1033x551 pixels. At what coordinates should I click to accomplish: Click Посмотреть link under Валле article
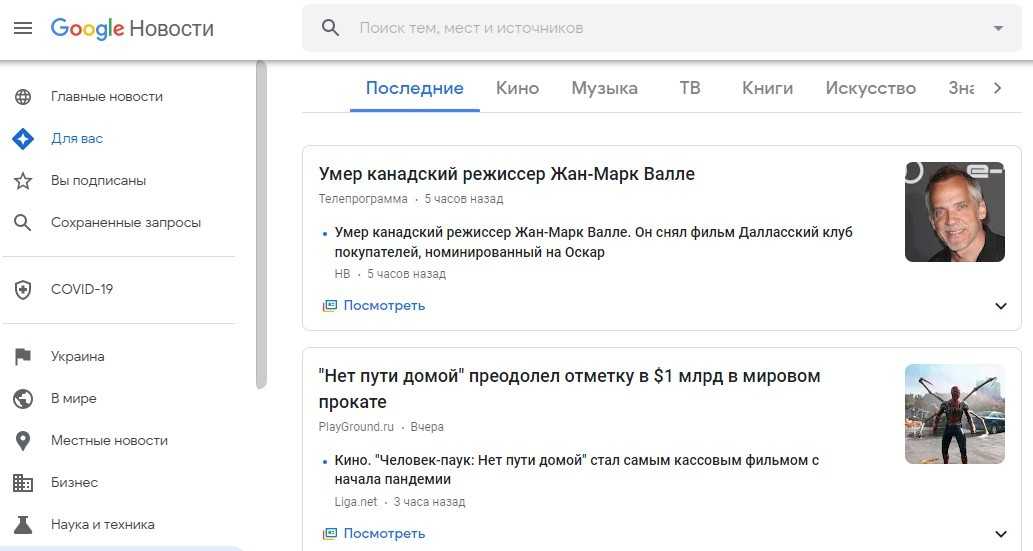tap(383, 306)
